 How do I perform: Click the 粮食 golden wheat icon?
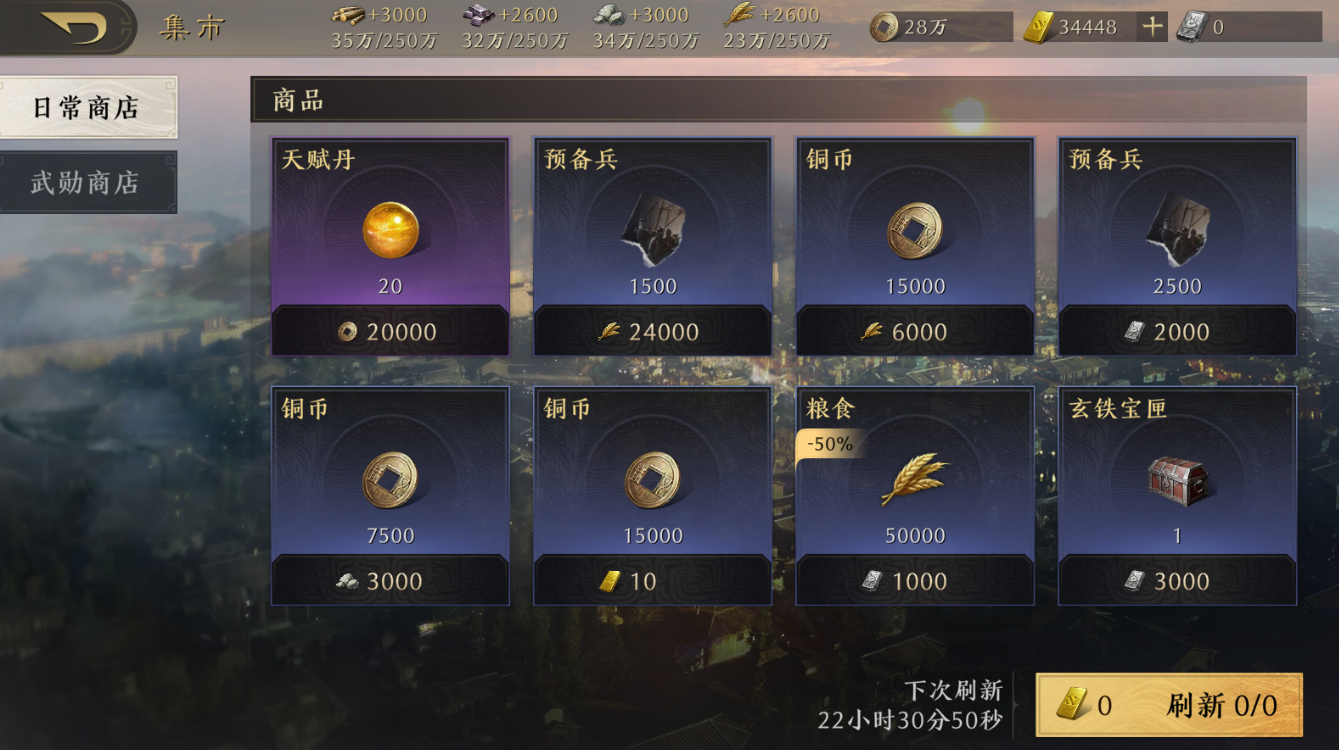point(915,479)
